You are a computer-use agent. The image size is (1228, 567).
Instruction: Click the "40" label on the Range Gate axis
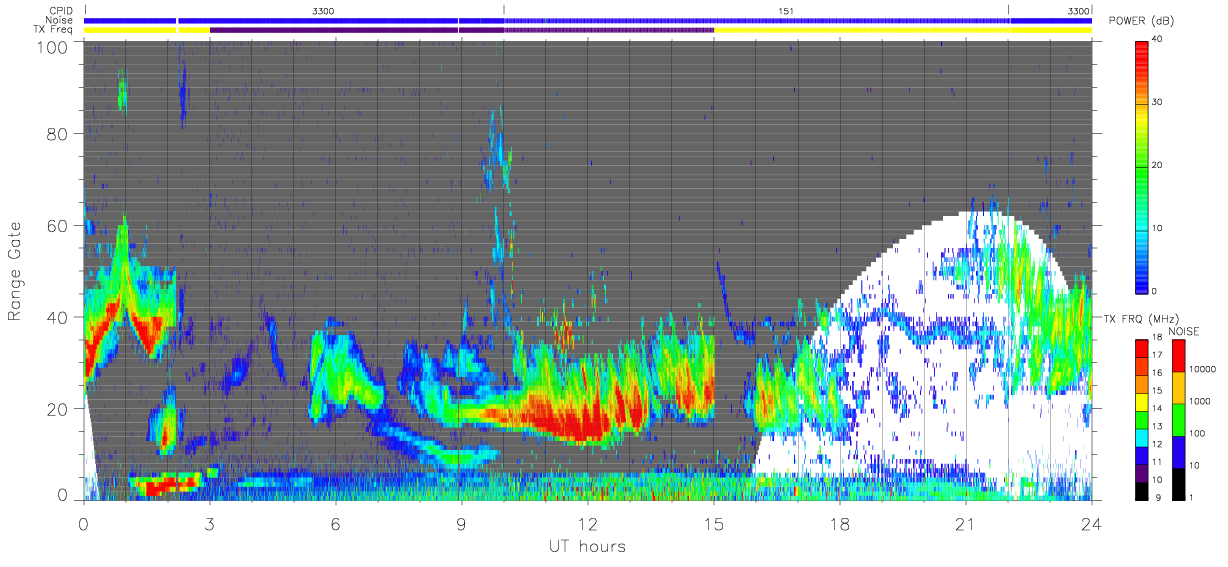[58, 318]
